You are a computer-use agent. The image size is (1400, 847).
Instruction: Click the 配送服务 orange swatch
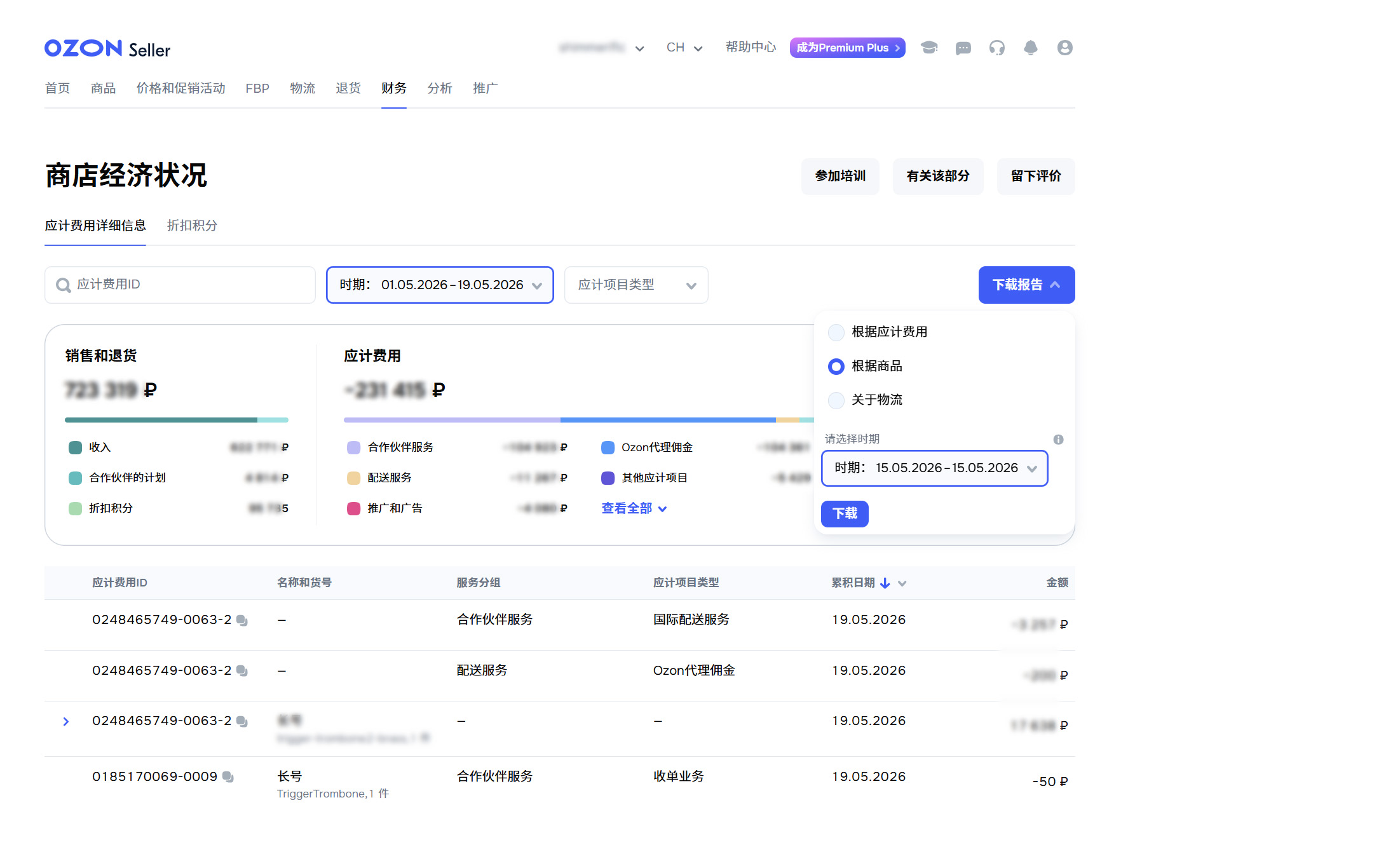(x=354, y=478)
